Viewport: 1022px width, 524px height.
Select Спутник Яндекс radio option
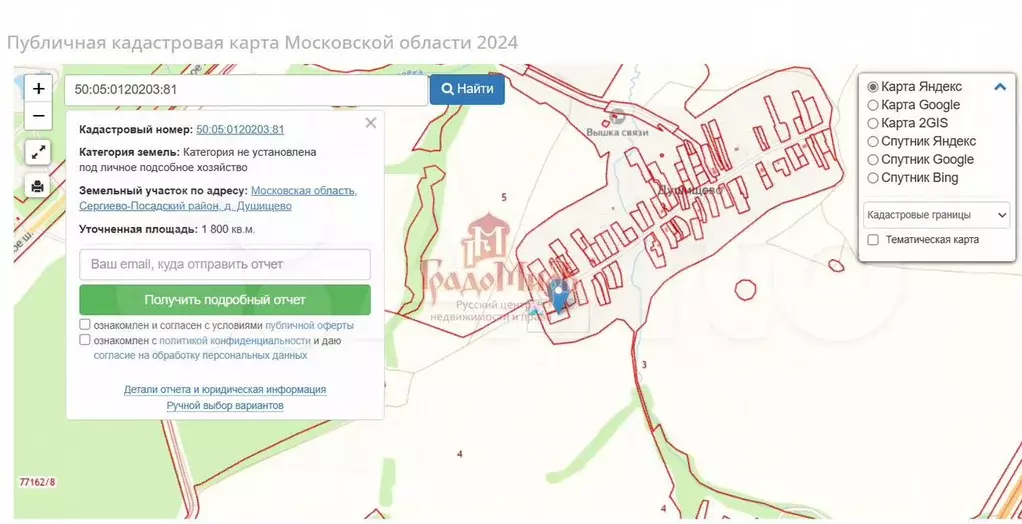click(x=873, y=141)
